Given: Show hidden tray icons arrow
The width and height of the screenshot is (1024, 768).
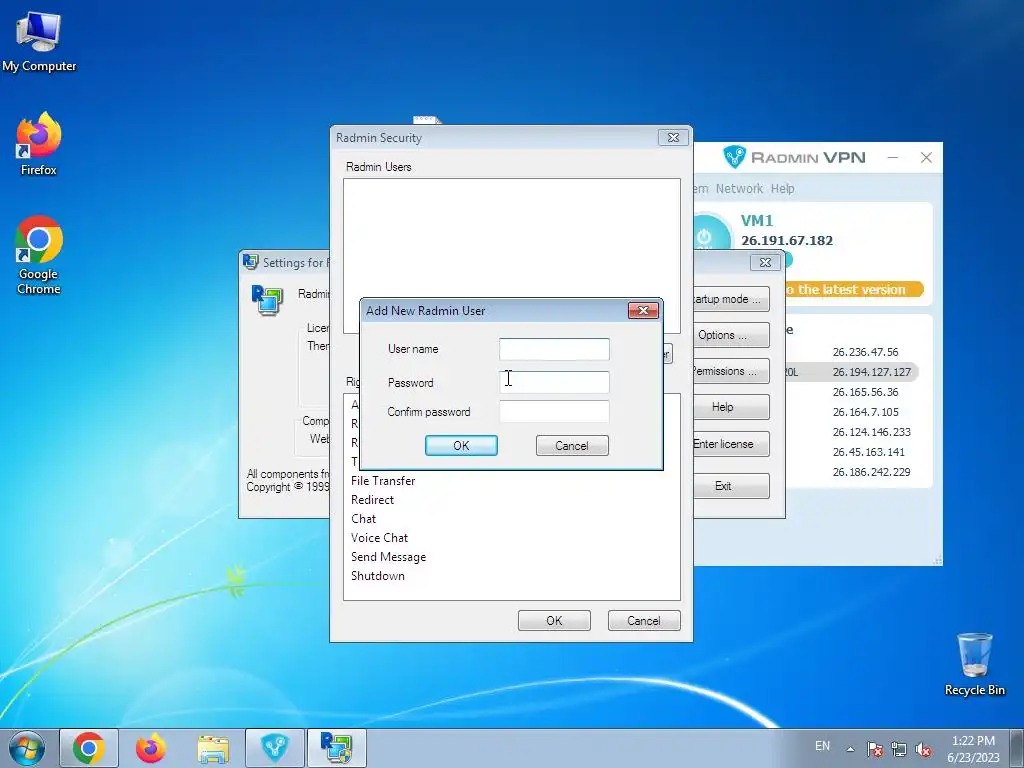Looking at the screenshot, I should pos(850,749).
